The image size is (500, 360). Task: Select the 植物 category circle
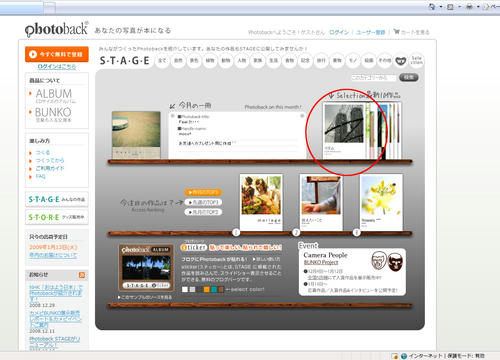[210, 61]
